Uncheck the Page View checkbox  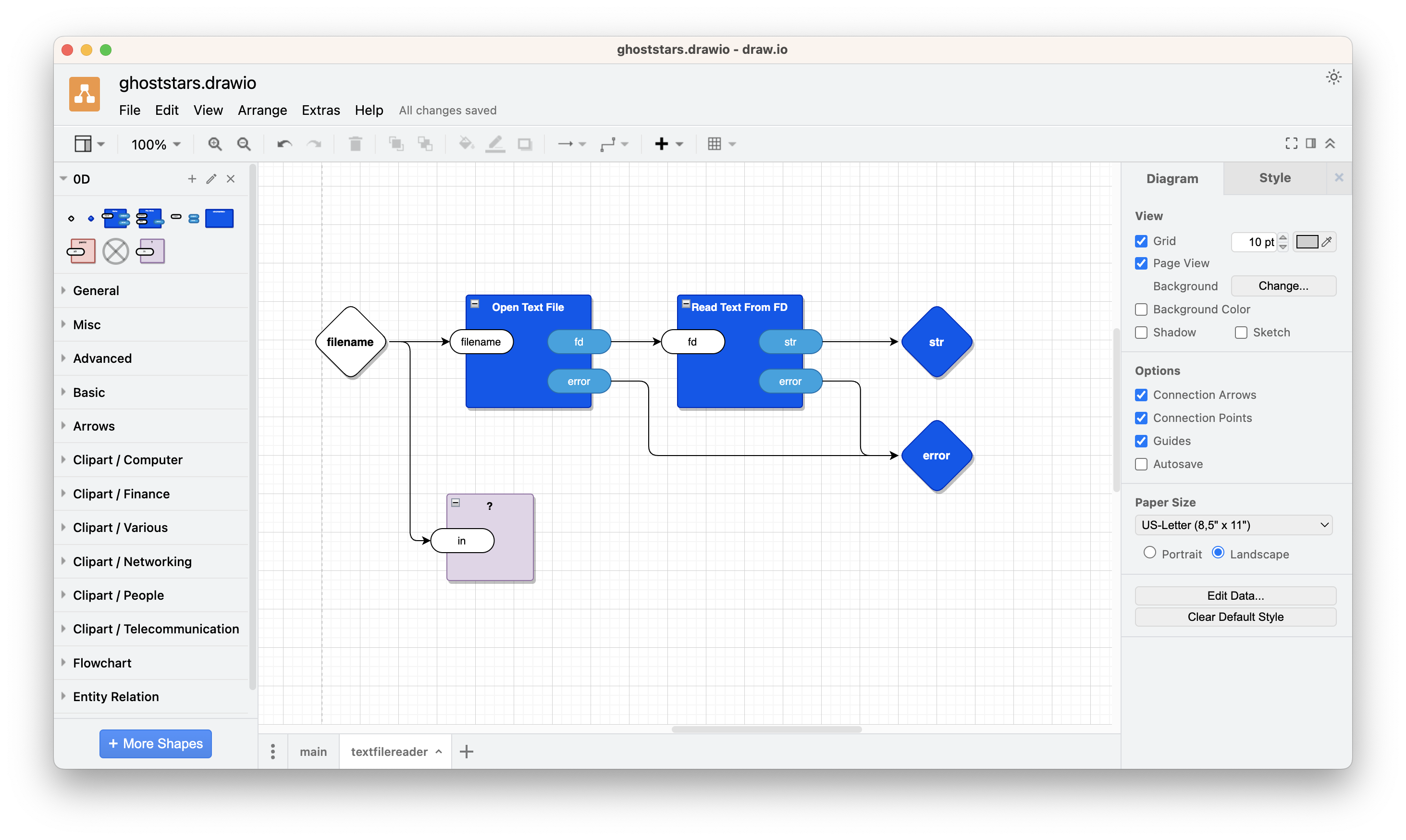pos(1141,263)
